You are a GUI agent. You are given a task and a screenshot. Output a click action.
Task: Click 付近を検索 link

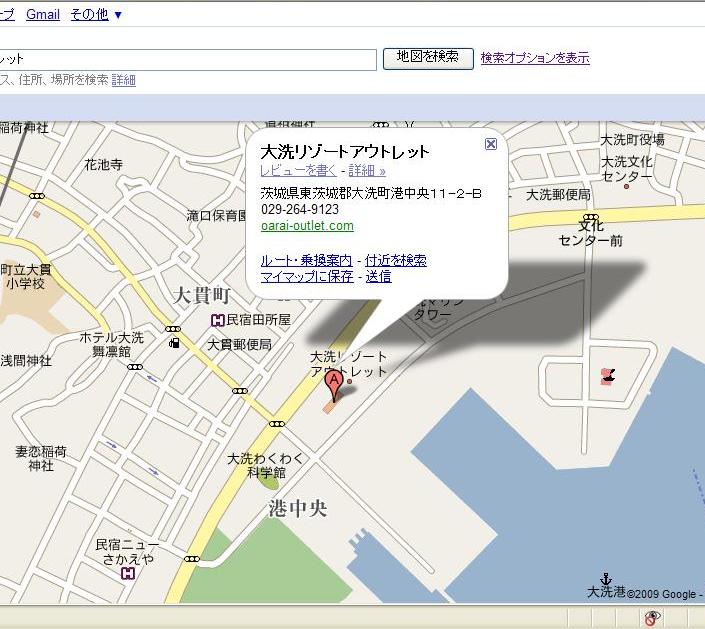pos(396,260)
